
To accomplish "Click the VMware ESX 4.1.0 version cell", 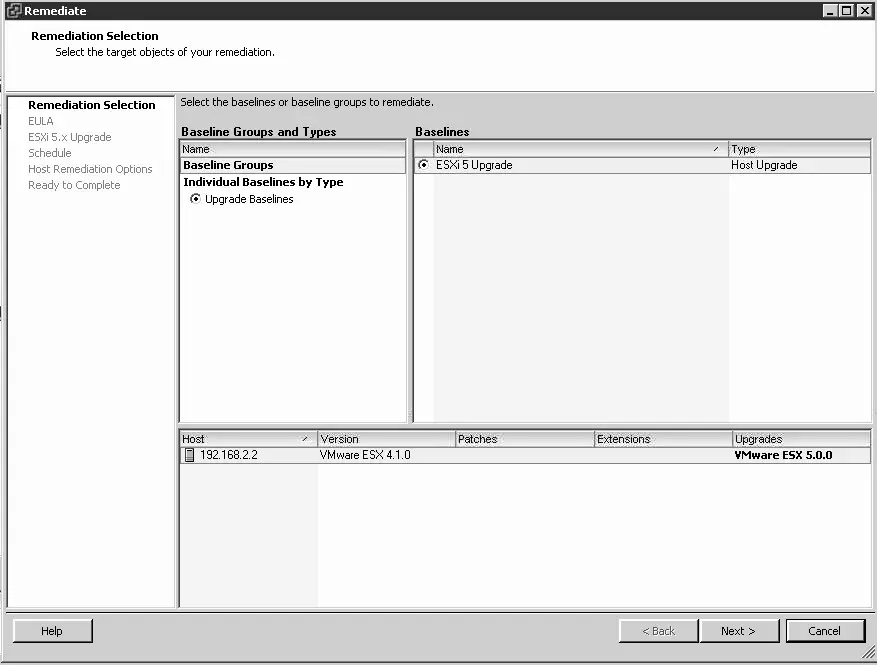I will 365,455.
